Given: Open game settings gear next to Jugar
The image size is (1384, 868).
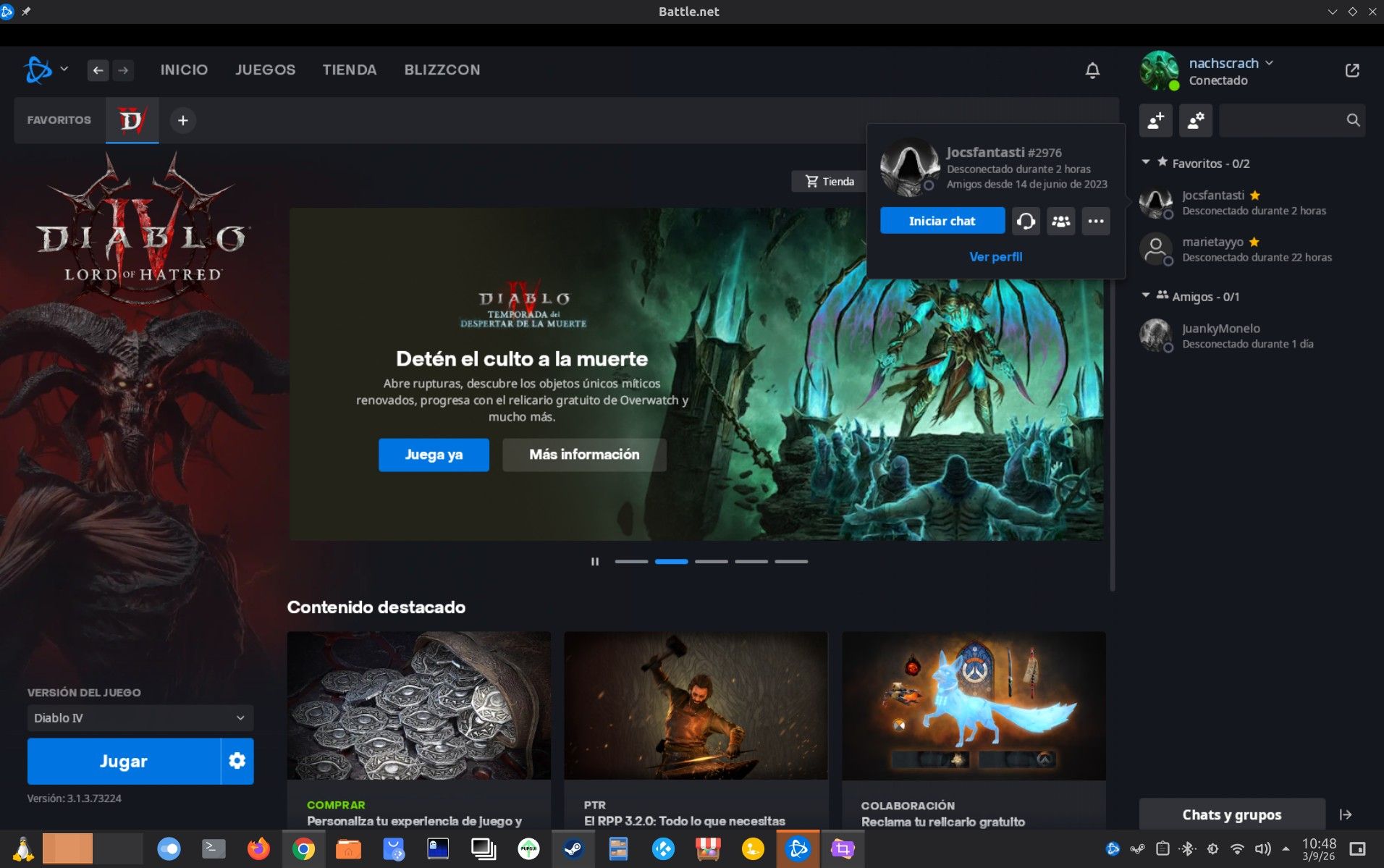Looking at the screenshot, I should pyautogui.click(x=237, y=761).
